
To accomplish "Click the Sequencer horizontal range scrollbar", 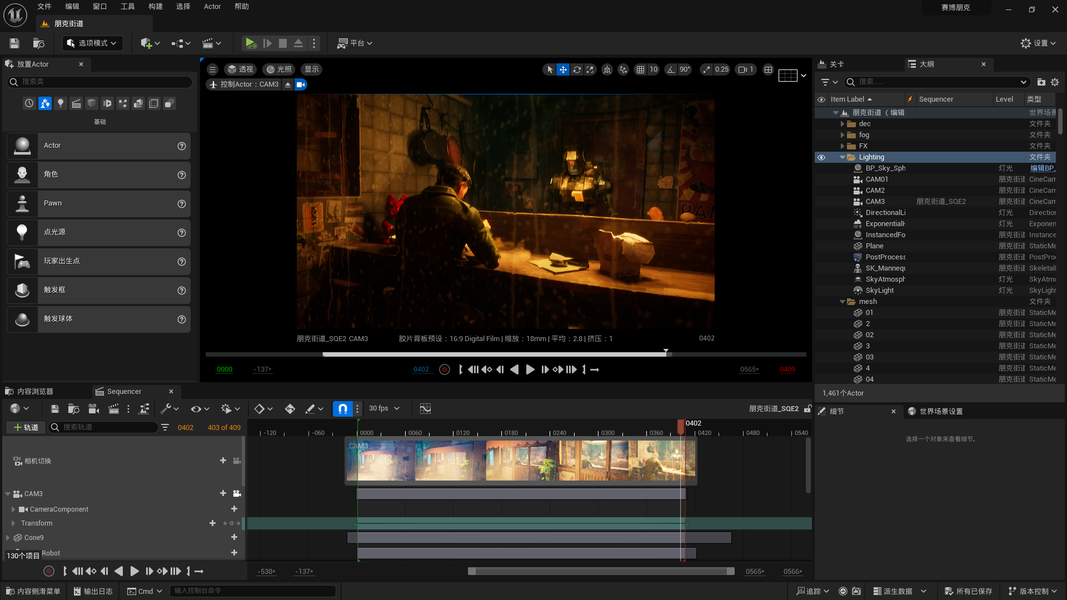I will point(601,571).
